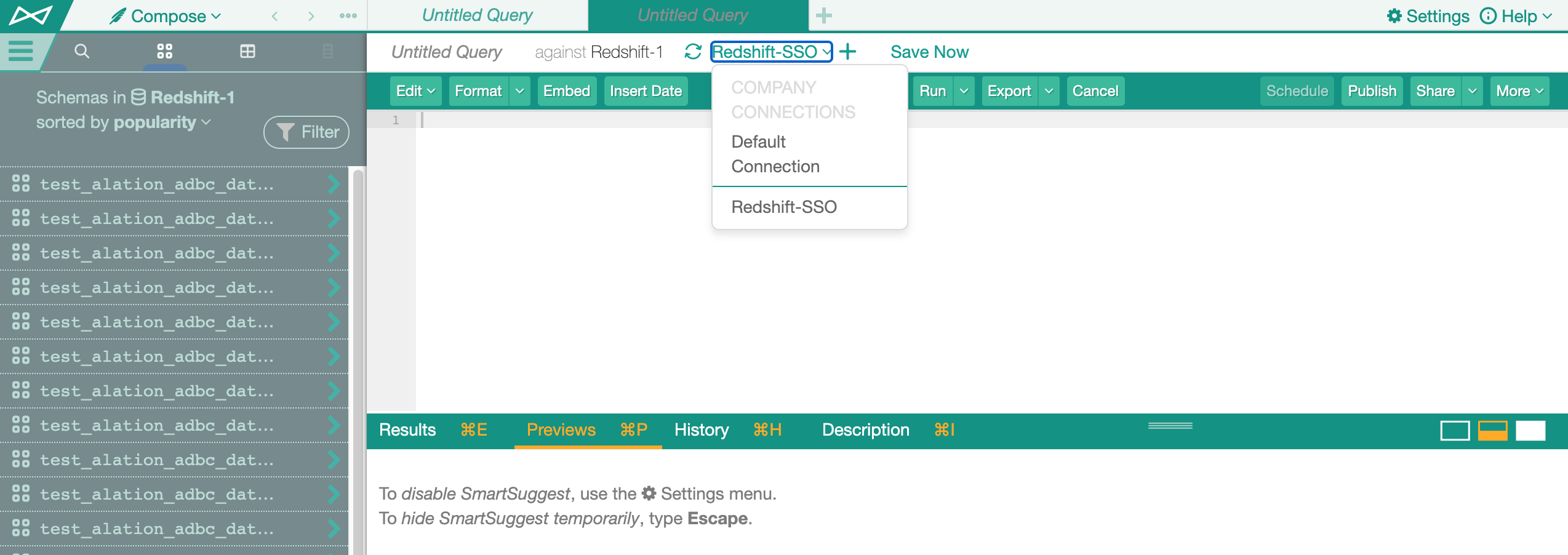Open the Redshift-SSO connection dropdown

coord(771,52)
